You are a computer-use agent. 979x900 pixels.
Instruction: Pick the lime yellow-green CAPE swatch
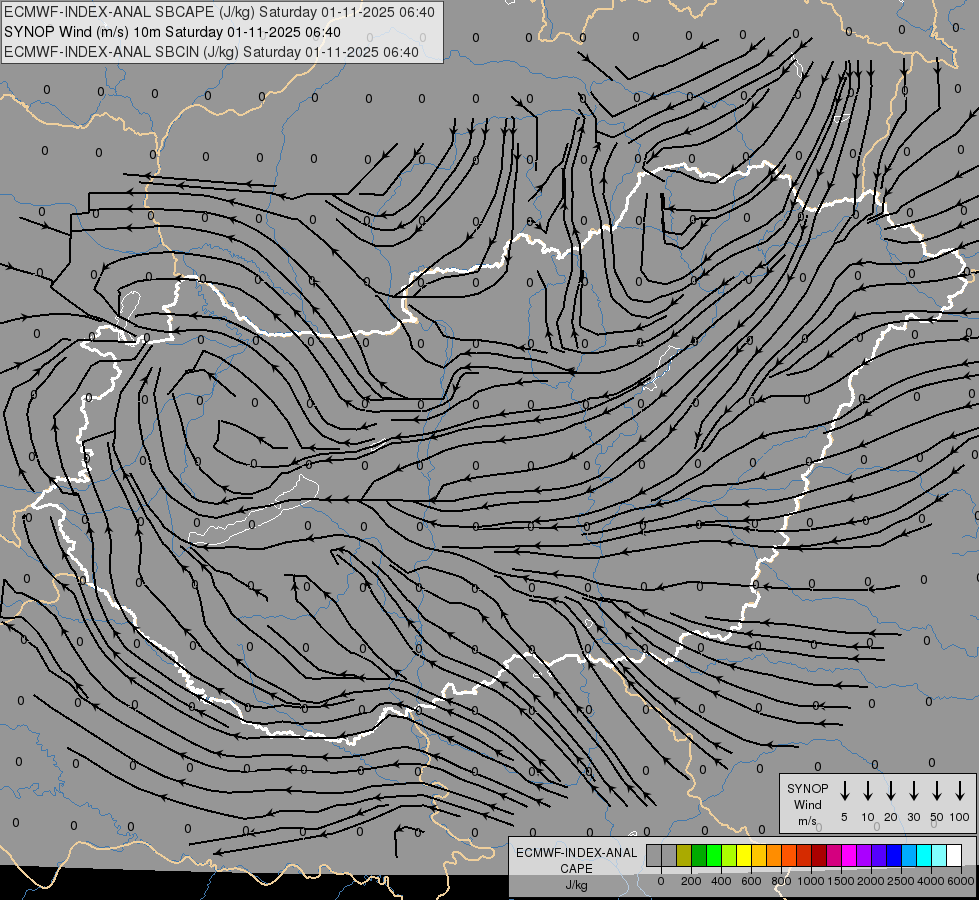coord(729,855)
